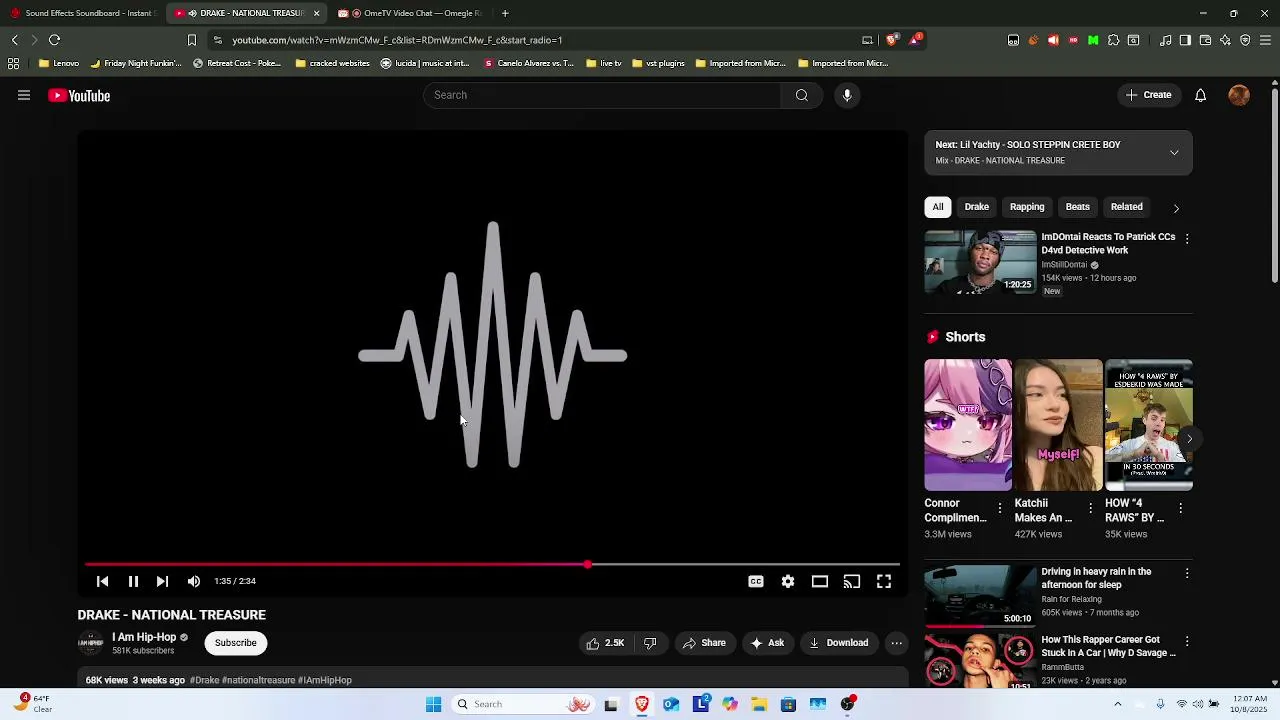Click the YouTube search magnifier button

coord(802,95)
